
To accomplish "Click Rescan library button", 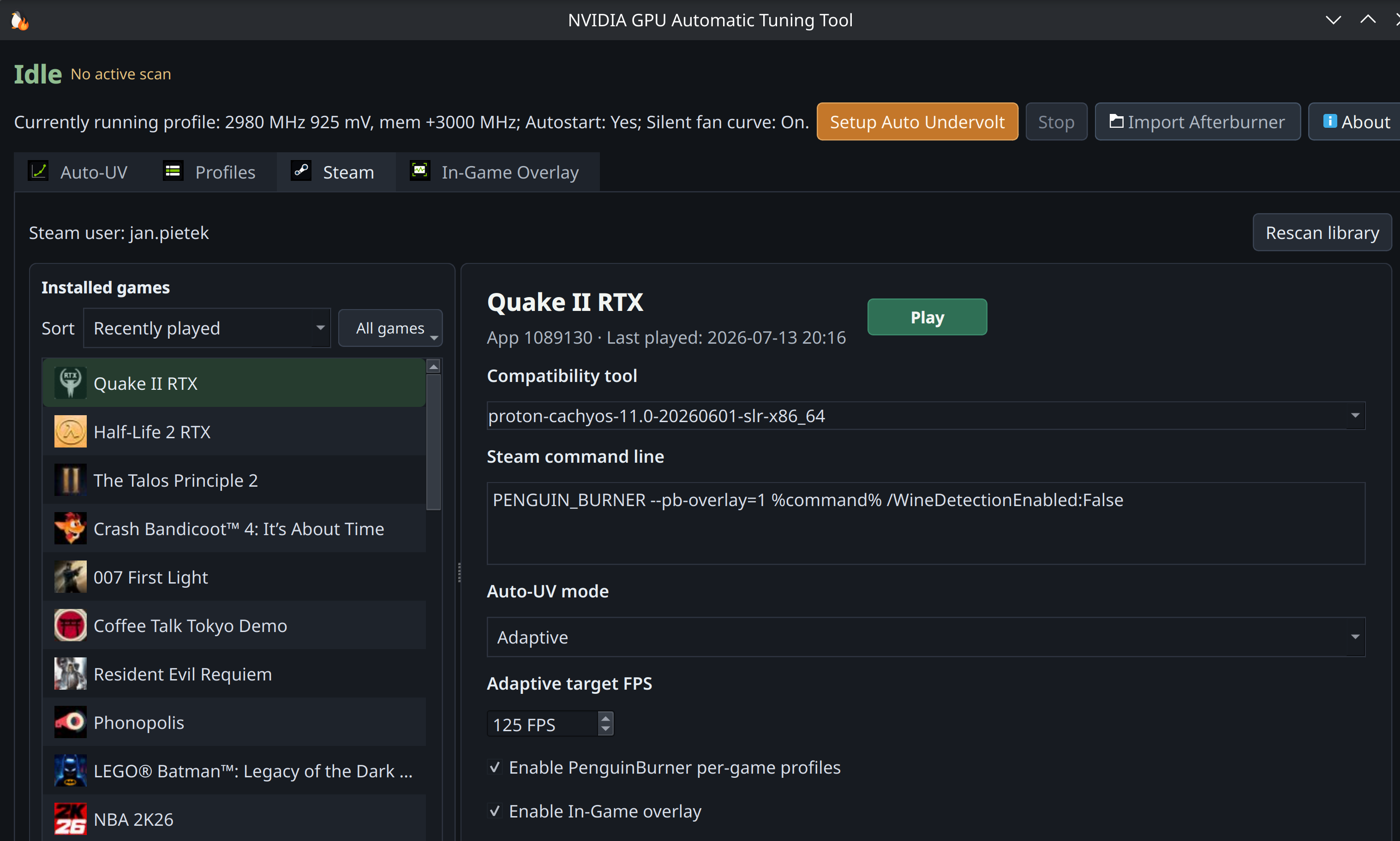I will click(x=1322, y=233).
